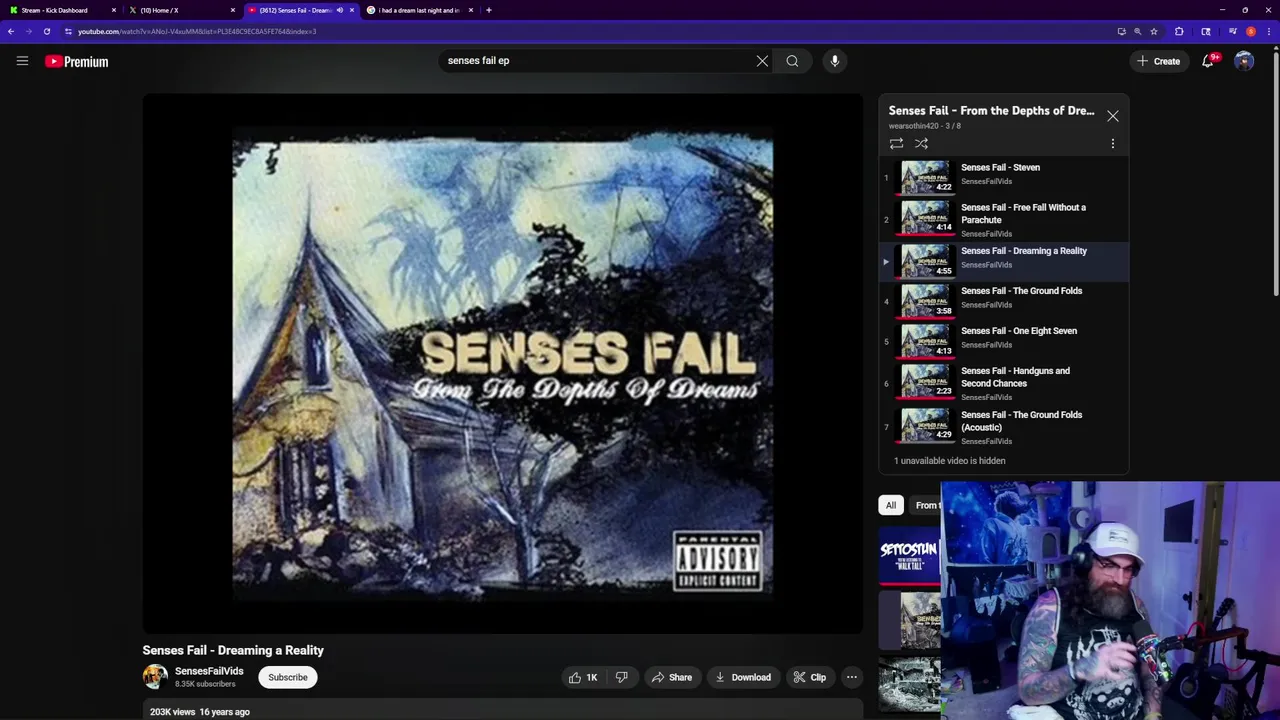The image size is (1280, 720).
Task: Open SensesFailVids channel name link
Action: 209,671
